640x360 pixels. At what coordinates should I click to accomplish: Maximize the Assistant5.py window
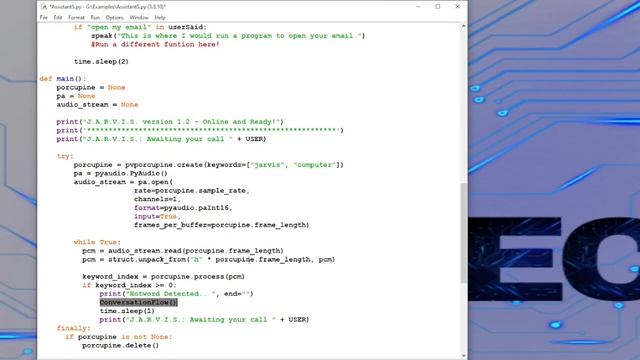click(438, 7)
